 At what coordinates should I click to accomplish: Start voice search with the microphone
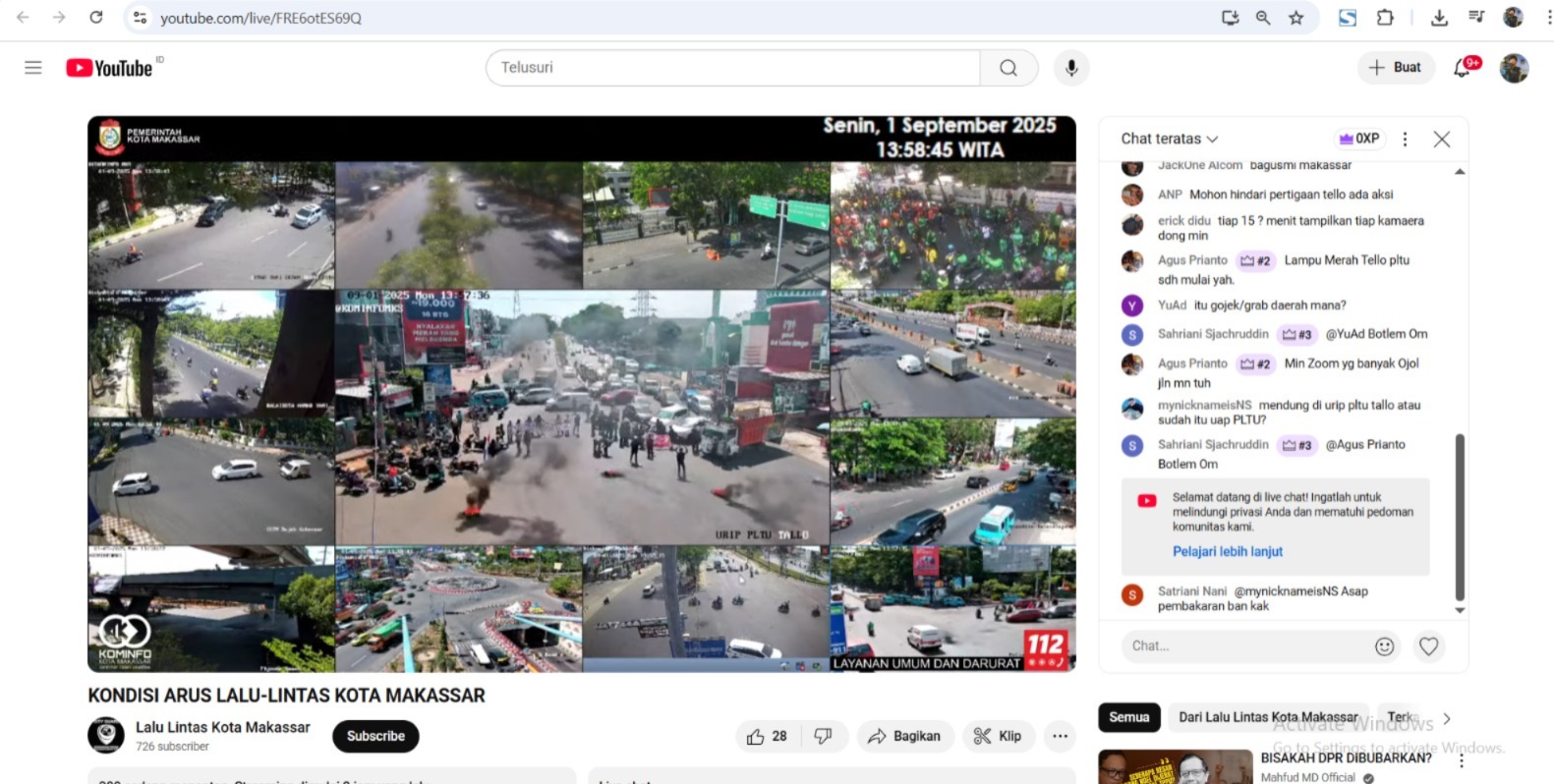click(x=1071, y=68)
